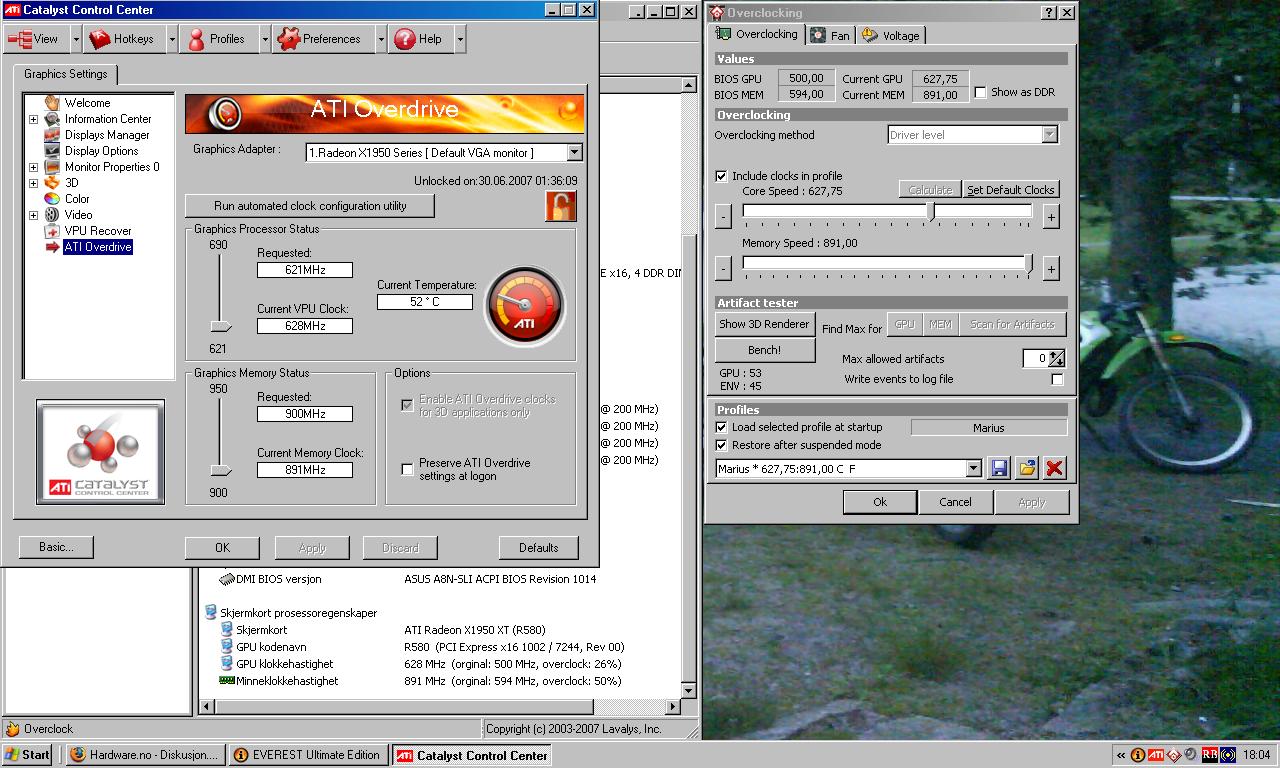Image resolution: width=1280 pixels, height=768 pixels.
Task: Expand the 3D tree node
Action: tap(33, 183)
